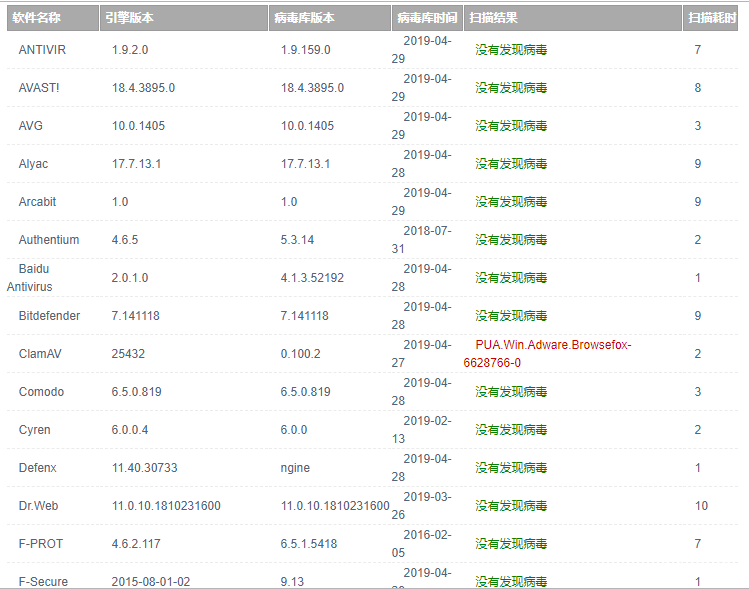Image resolution: width=749 pixels, height=589 pixels.
Task: Click the engine version 18.4.3895.0 for AVAST!
Action: [143, 88]
